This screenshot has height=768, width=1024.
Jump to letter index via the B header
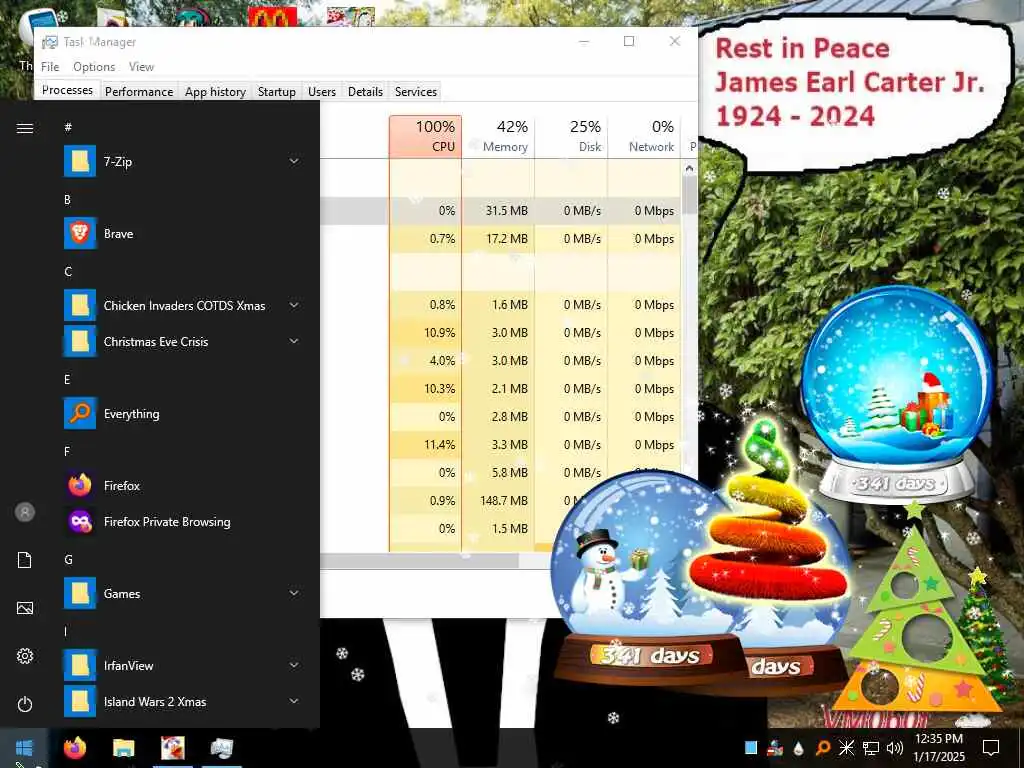pos(67,200)
